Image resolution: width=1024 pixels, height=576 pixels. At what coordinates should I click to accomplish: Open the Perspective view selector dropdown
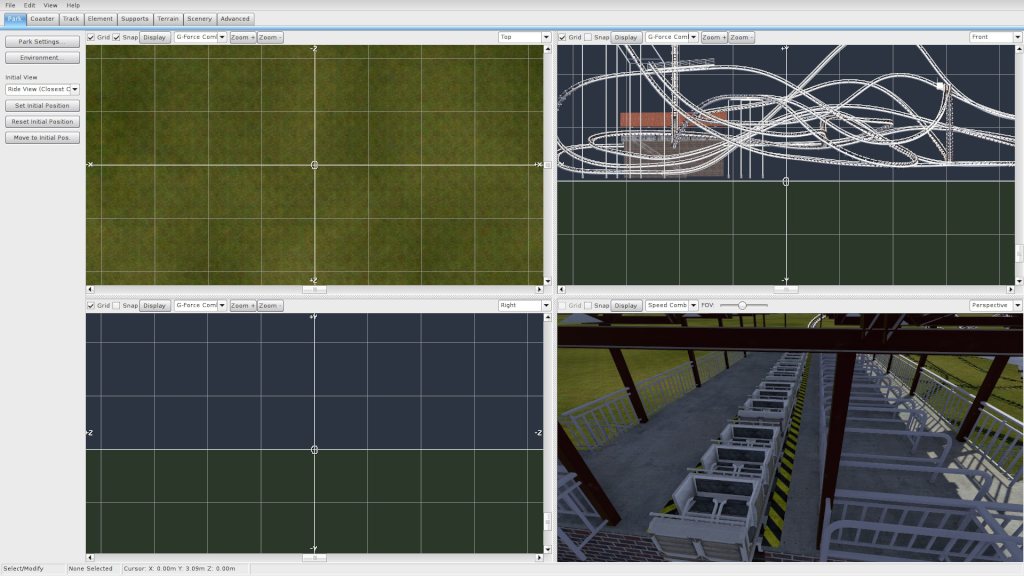995,306
